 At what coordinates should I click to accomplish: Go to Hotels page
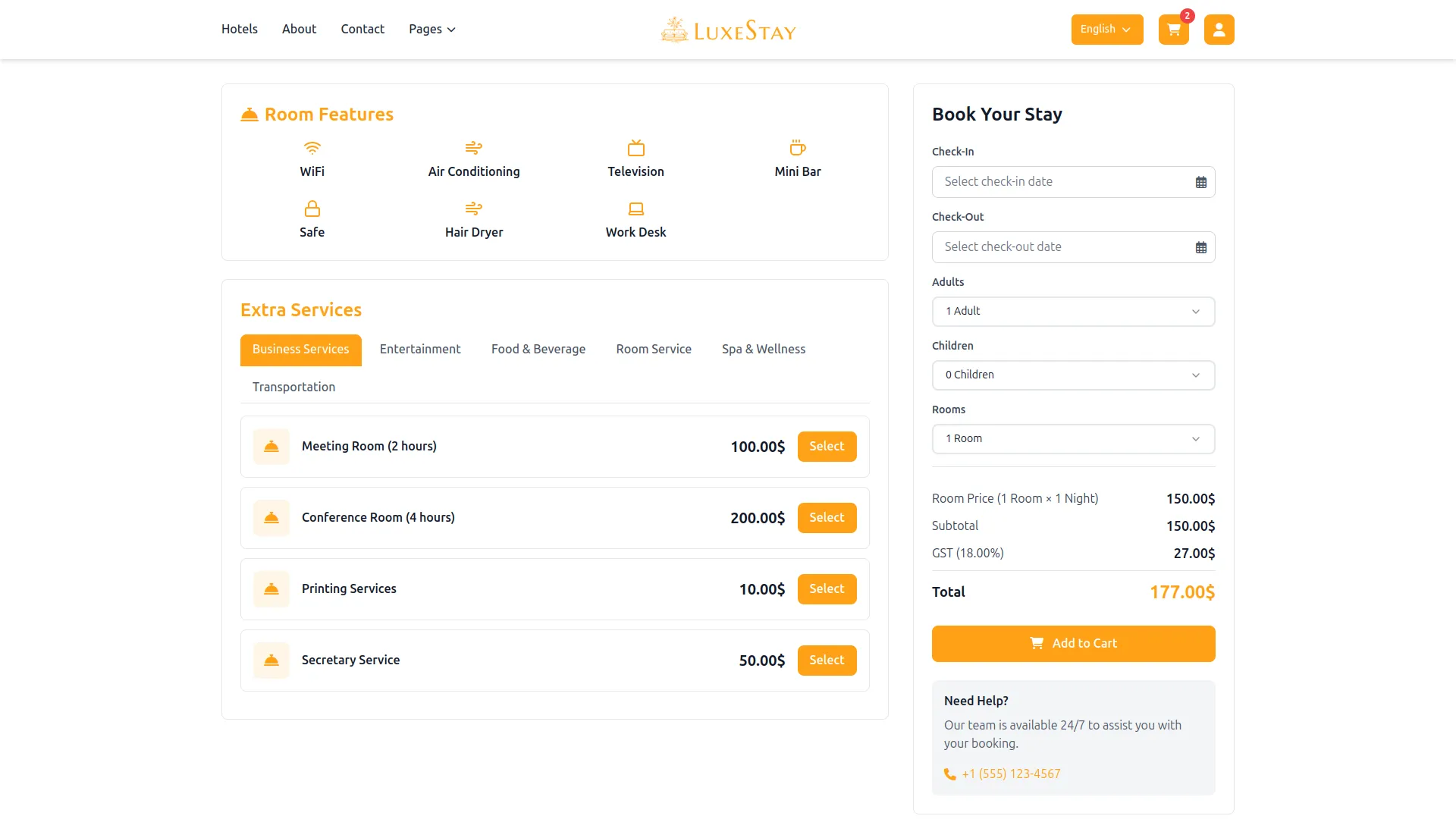point(240,29)
